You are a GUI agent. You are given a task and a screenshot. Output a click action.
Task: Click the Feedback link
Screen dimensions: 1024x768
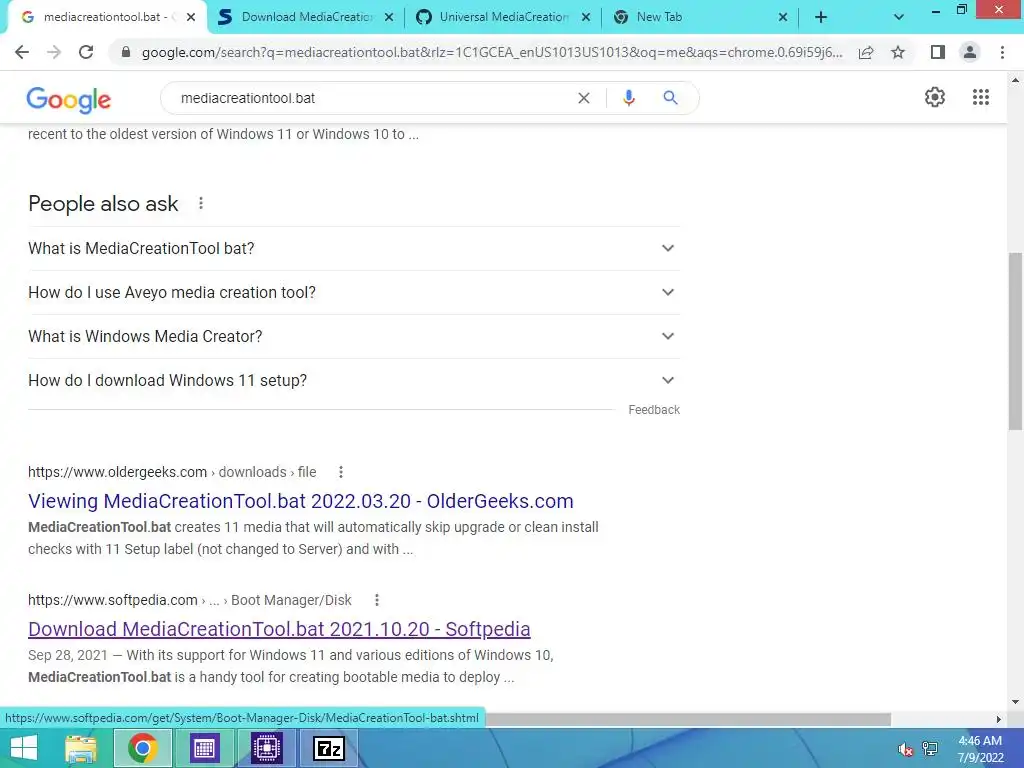tap(654, 410)
